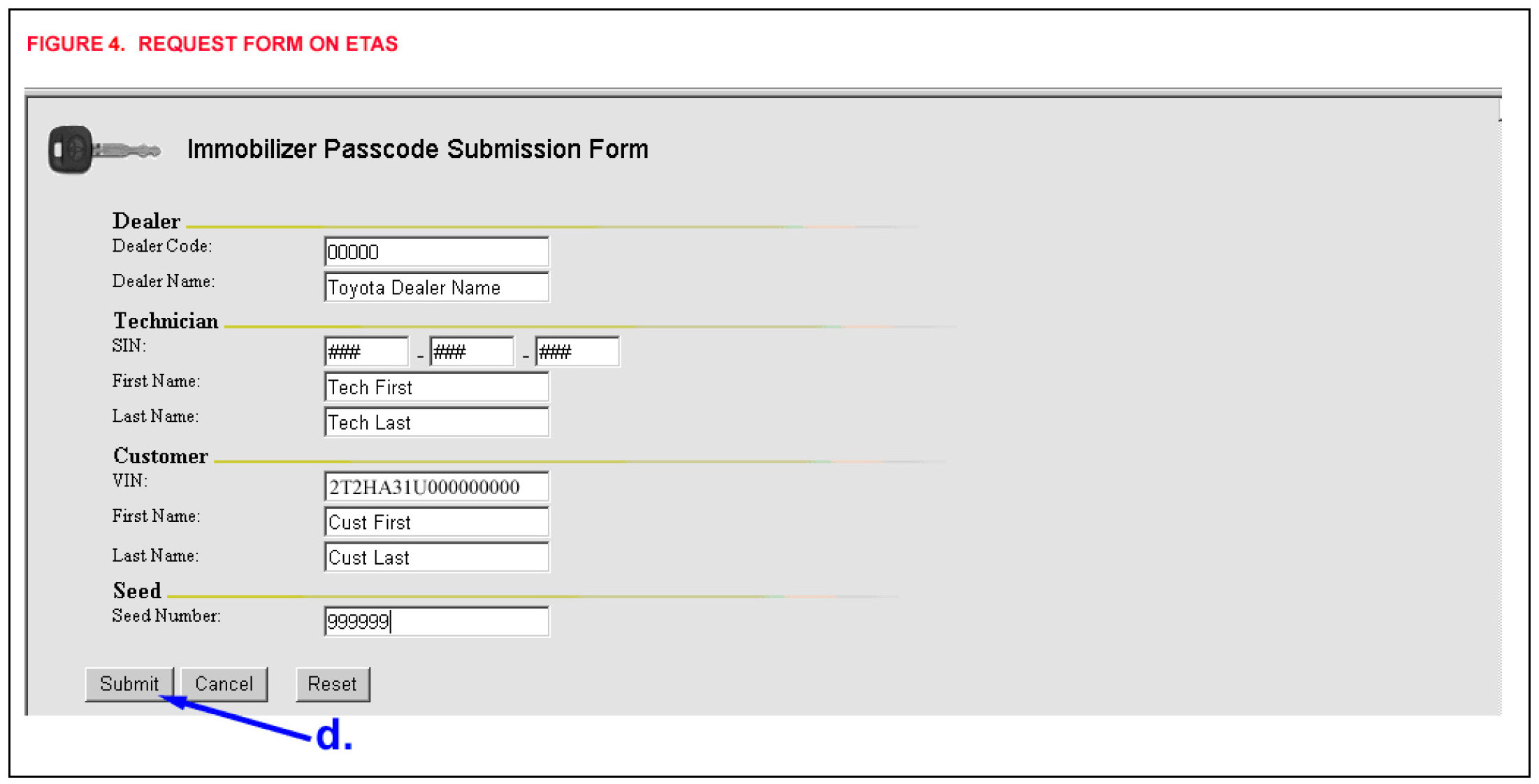Click the Customer section heading
This screenshot has height=784, width=1539.
(160, 456)
